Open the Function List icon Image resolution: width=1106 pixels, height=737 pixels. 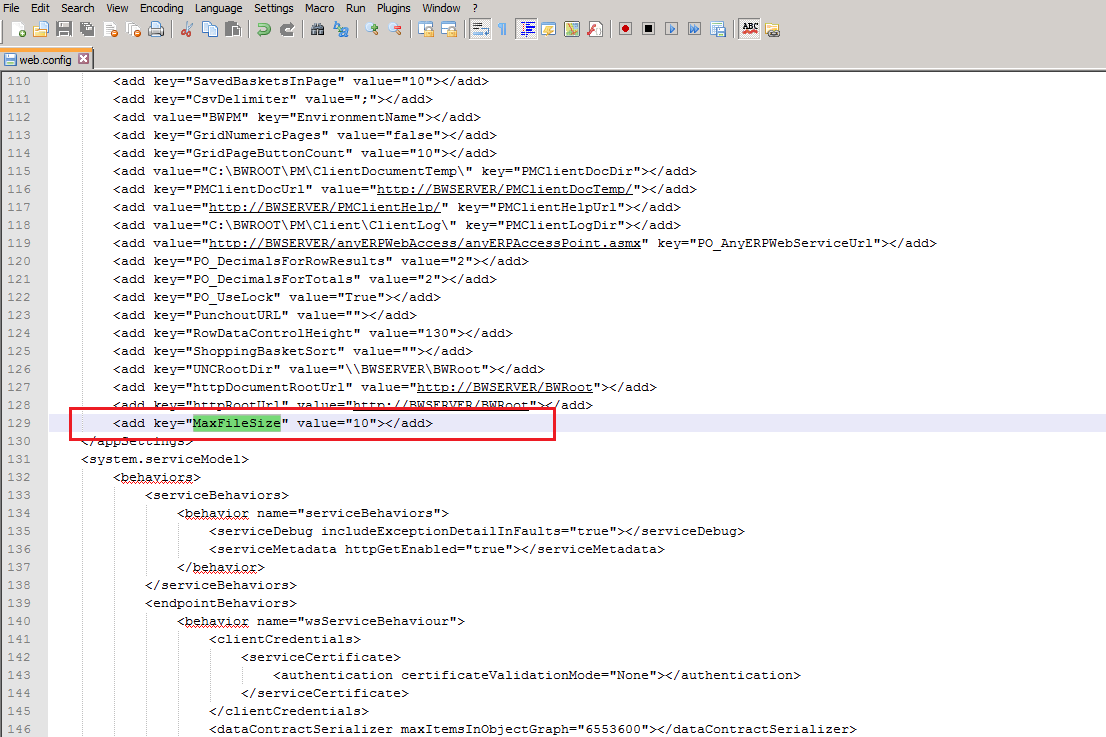pyautogui.click(x=595, y=30)
